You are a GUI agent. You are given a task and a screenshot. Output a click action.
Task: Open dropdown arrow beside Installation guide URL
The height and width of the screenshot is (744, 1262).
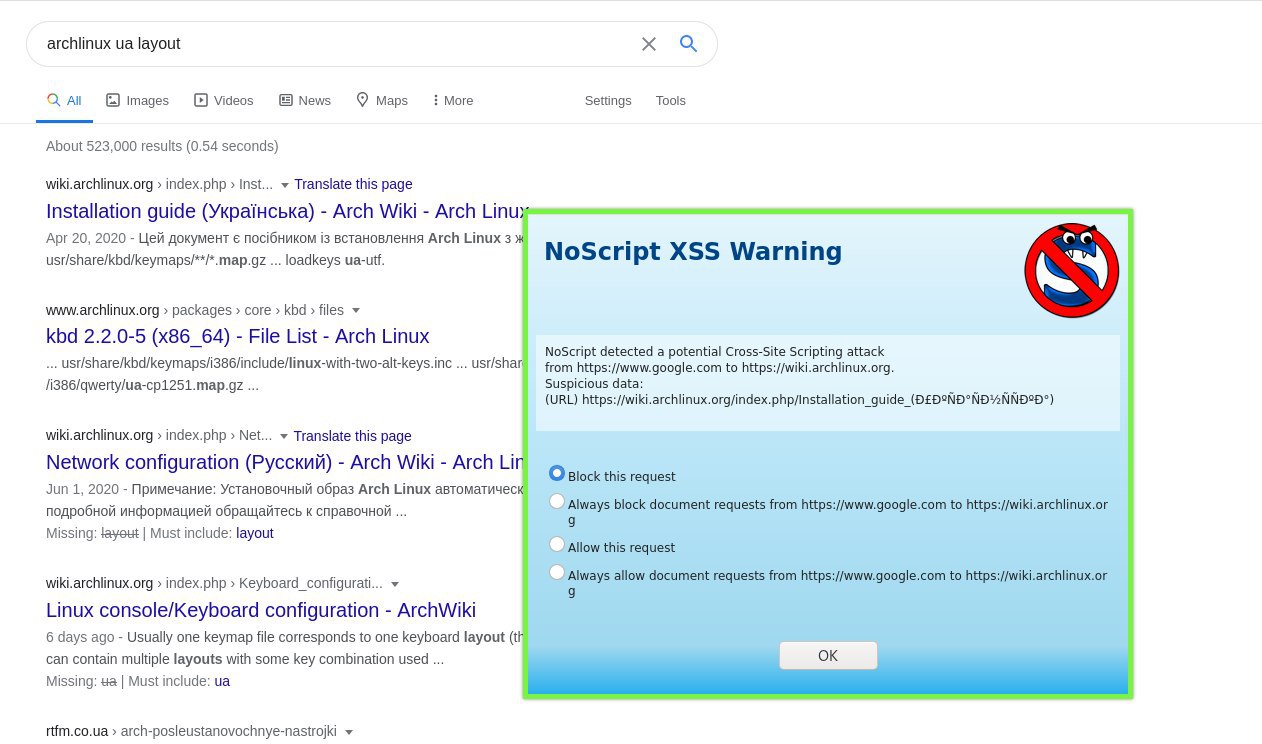[x=285, y=185]
